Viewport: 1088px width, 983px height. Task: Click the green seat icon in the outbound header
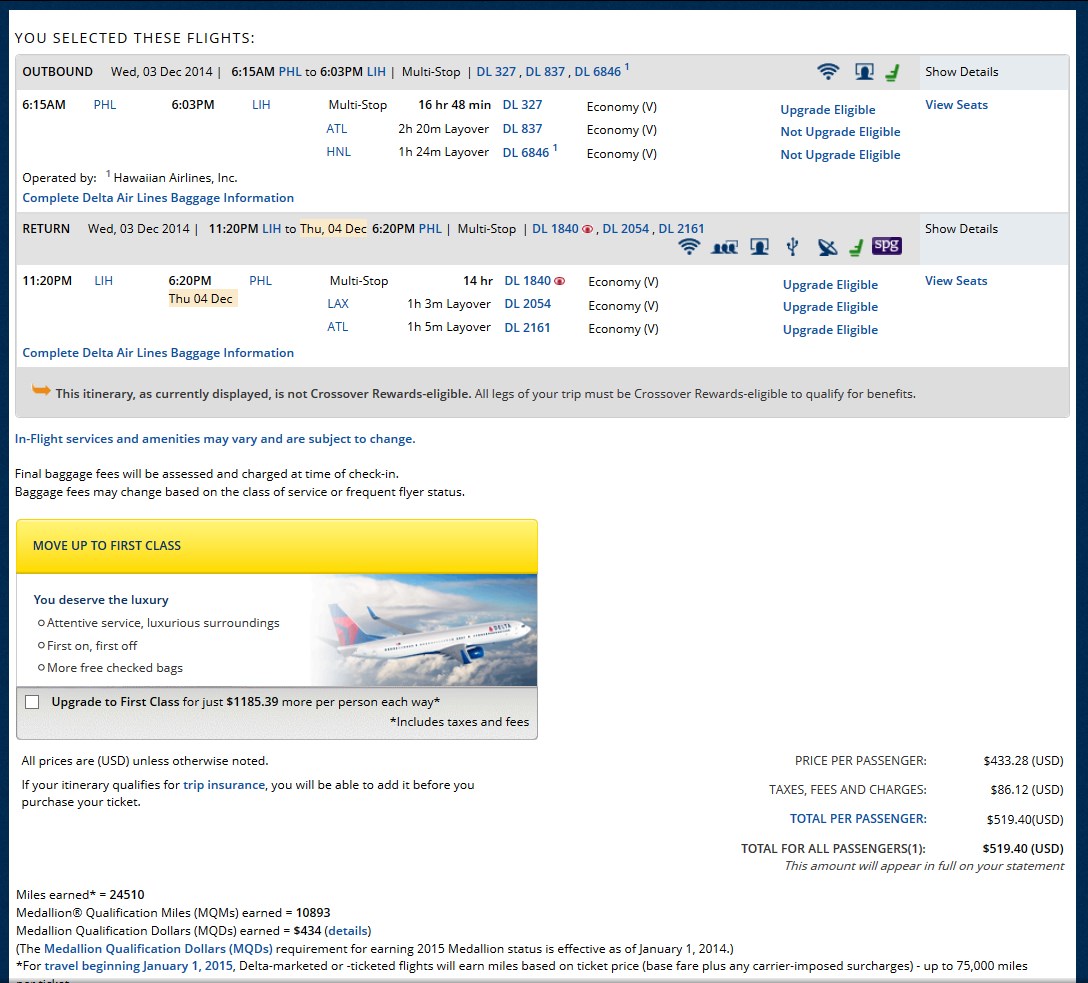pyautogui.click(x=892, y=72)
